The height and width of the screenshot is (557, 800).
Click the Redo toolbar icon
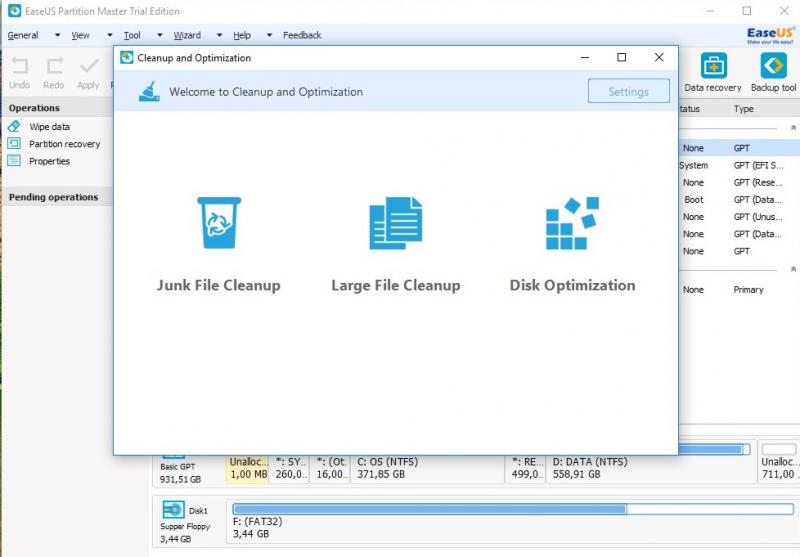coord(54,66)
